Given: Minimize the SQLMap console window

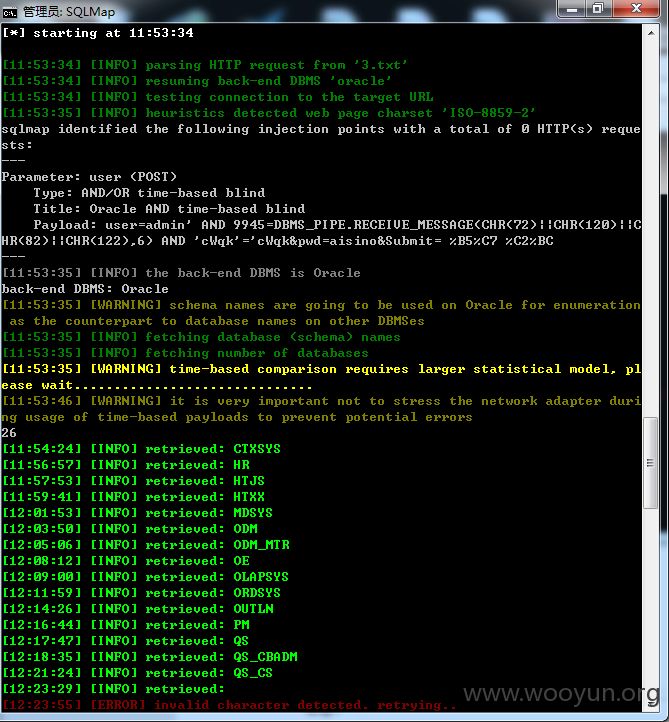Looking at the screenshot, I should pos(571,9).
